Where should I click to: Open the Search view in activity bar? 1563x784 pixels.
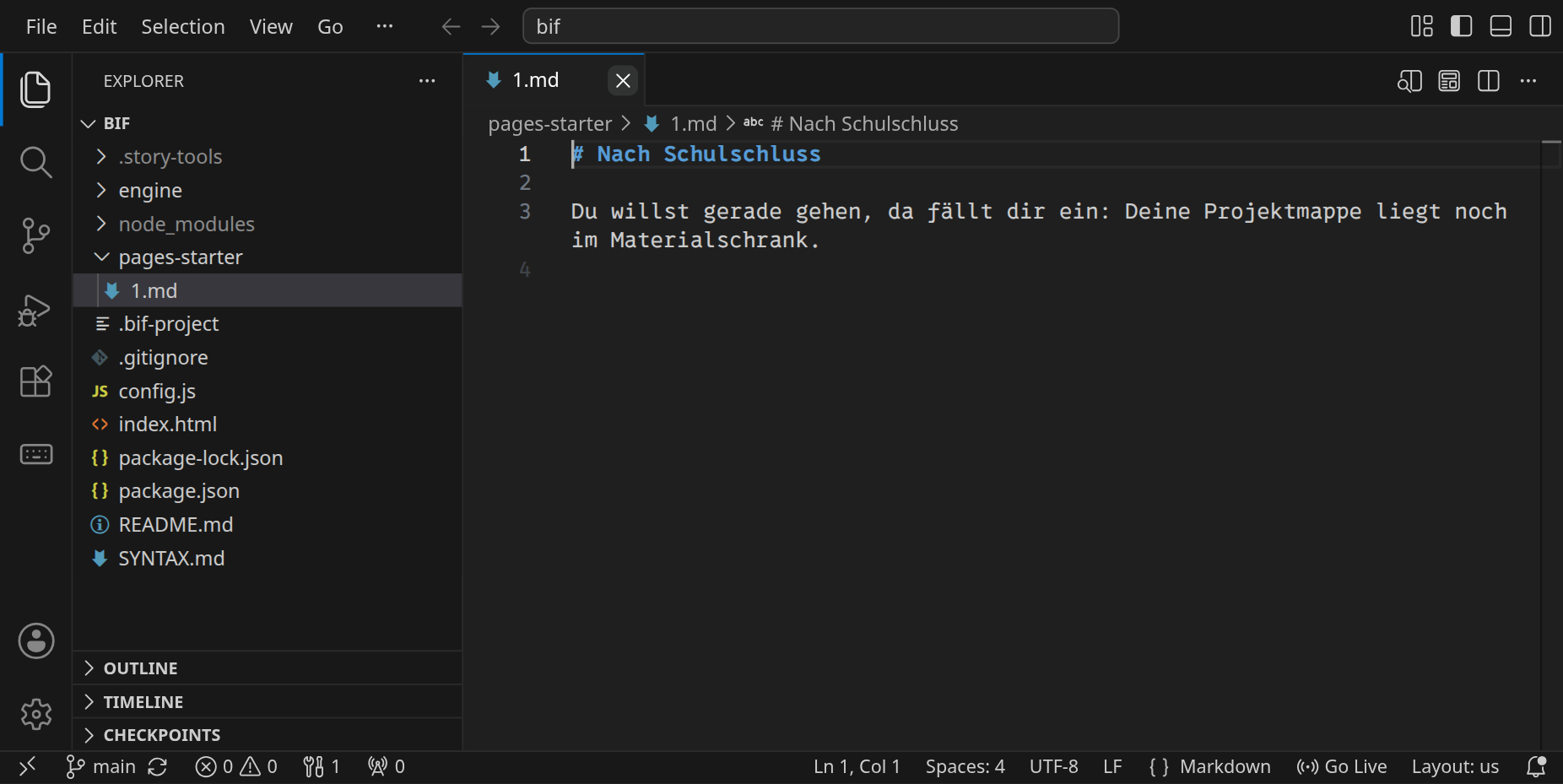[x=35, y=162]
